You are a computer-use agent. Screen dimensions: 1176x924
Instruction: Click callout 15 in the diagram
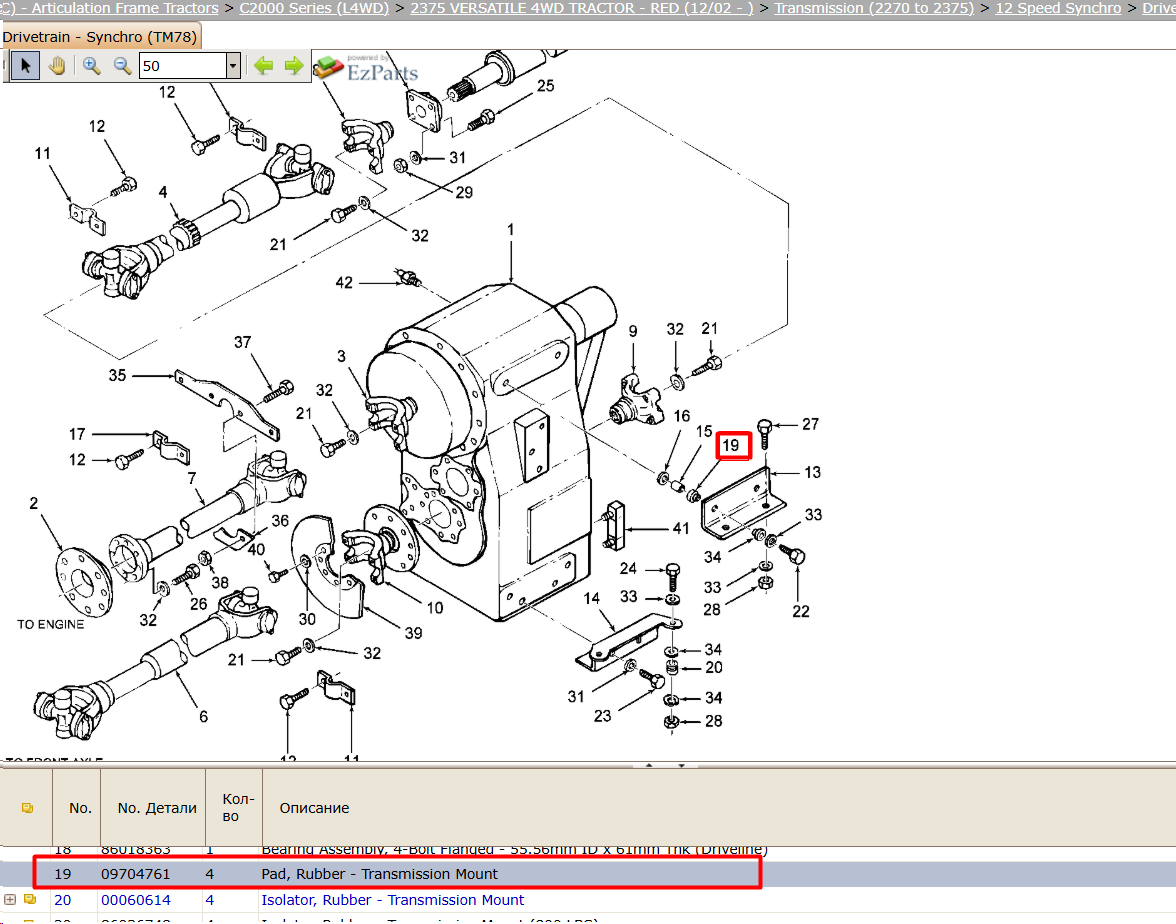tap(704, 430)
